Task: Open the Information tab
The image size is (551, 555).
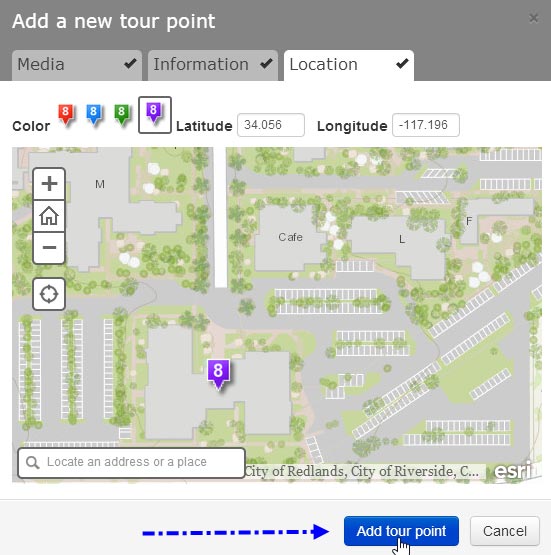Action: tap(213, 65)
